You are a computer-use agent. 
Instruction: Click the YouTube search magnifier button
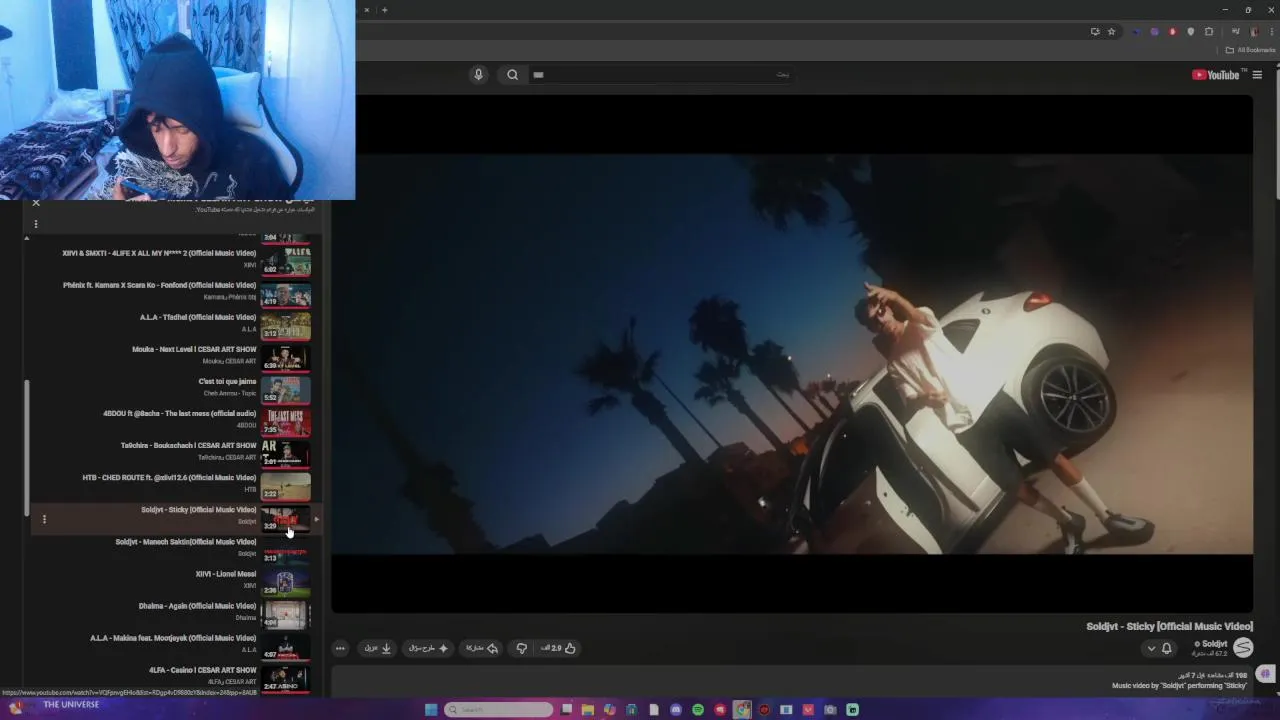click(x=512, y=74)
